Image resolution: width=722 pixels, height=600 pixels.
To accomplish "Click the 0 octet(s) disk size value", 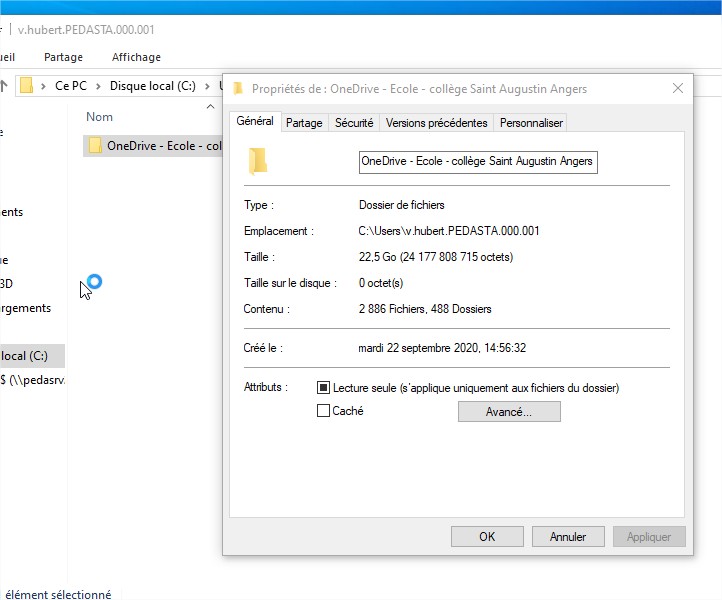I will click(x=381, y=283).
